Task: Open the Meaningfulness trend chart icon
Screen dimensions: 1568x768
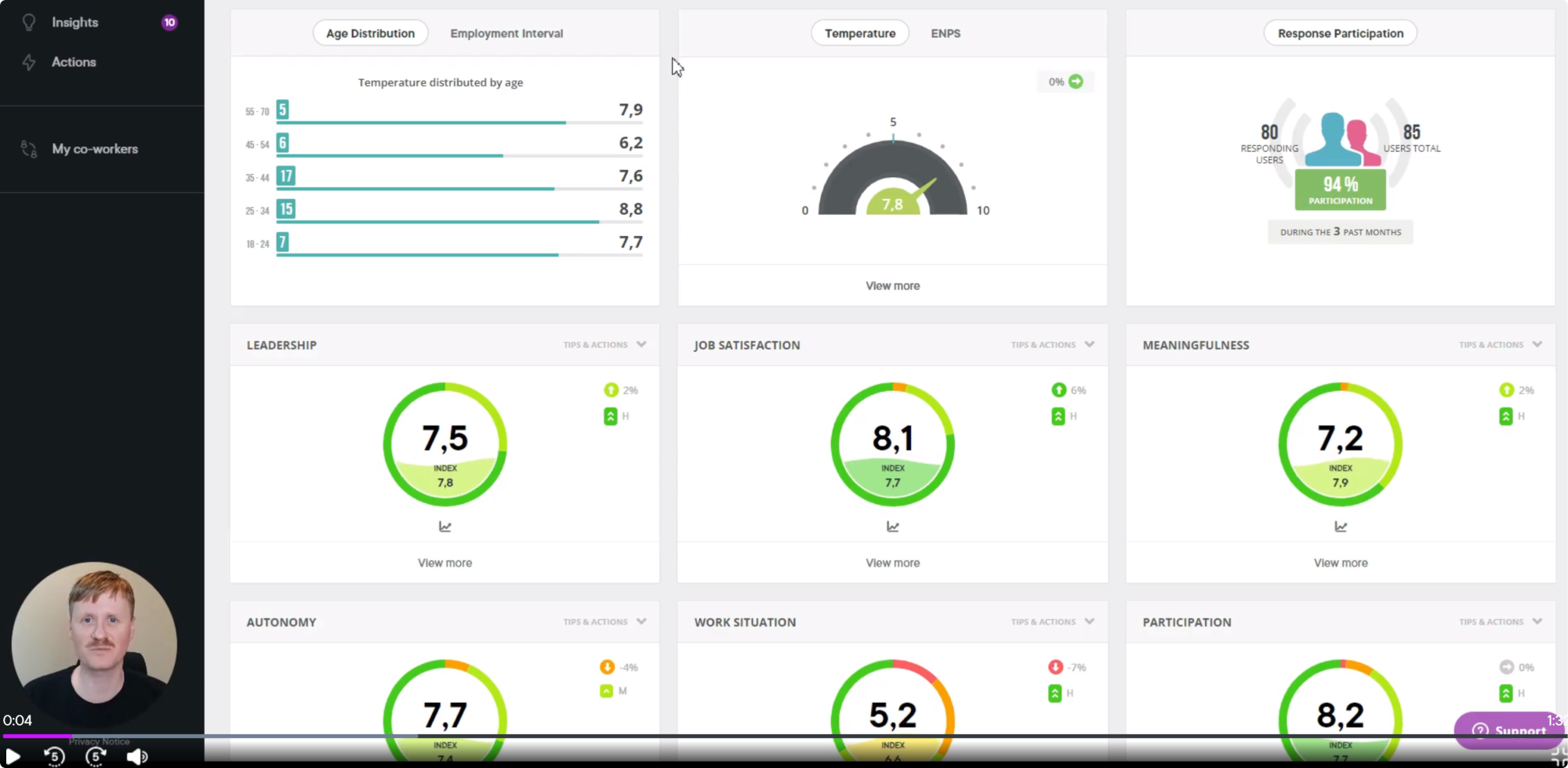Action: (1341, 527)
